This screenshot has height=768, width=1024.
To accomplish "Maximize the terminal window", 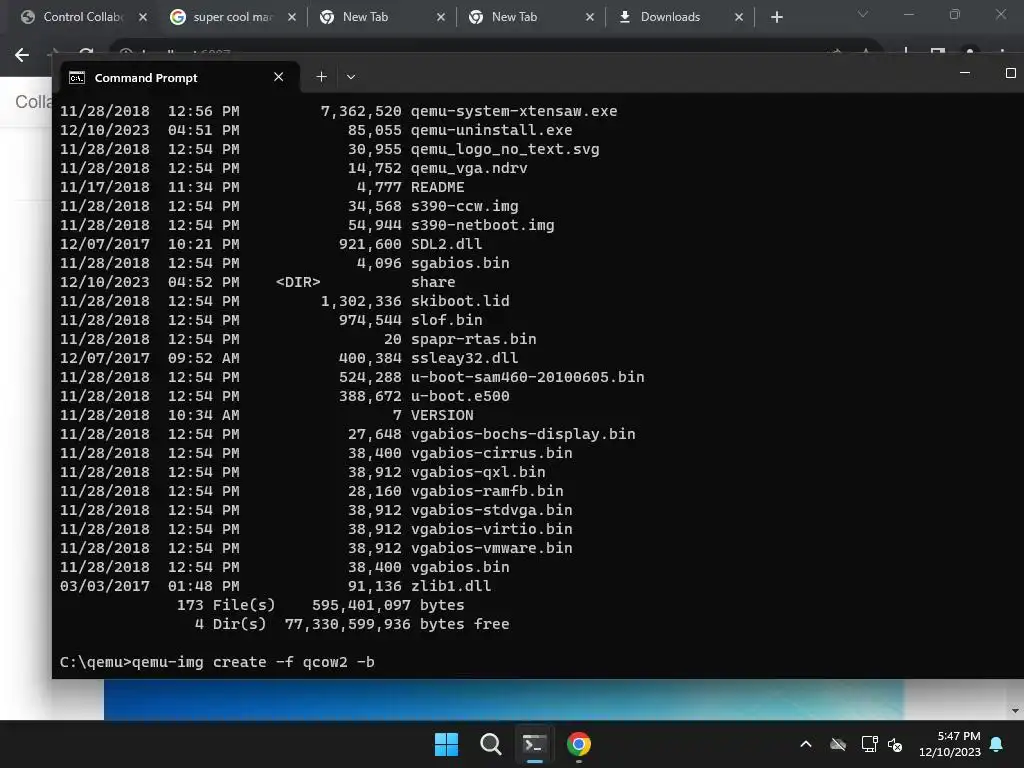I will click(x=1010, y=73).
